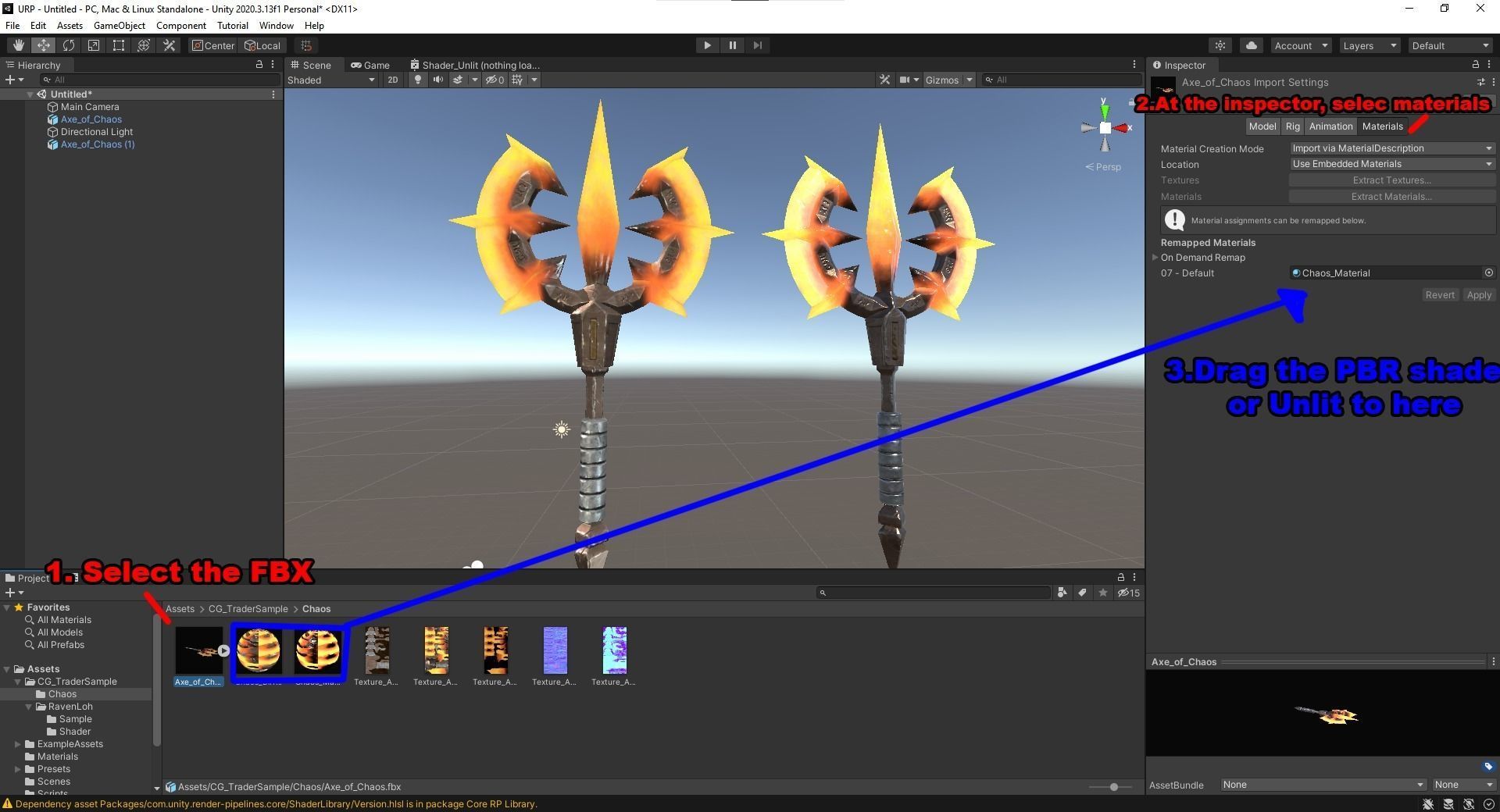Open Default layout dropdown
1500x812 pixels.
click(1451, 45)
